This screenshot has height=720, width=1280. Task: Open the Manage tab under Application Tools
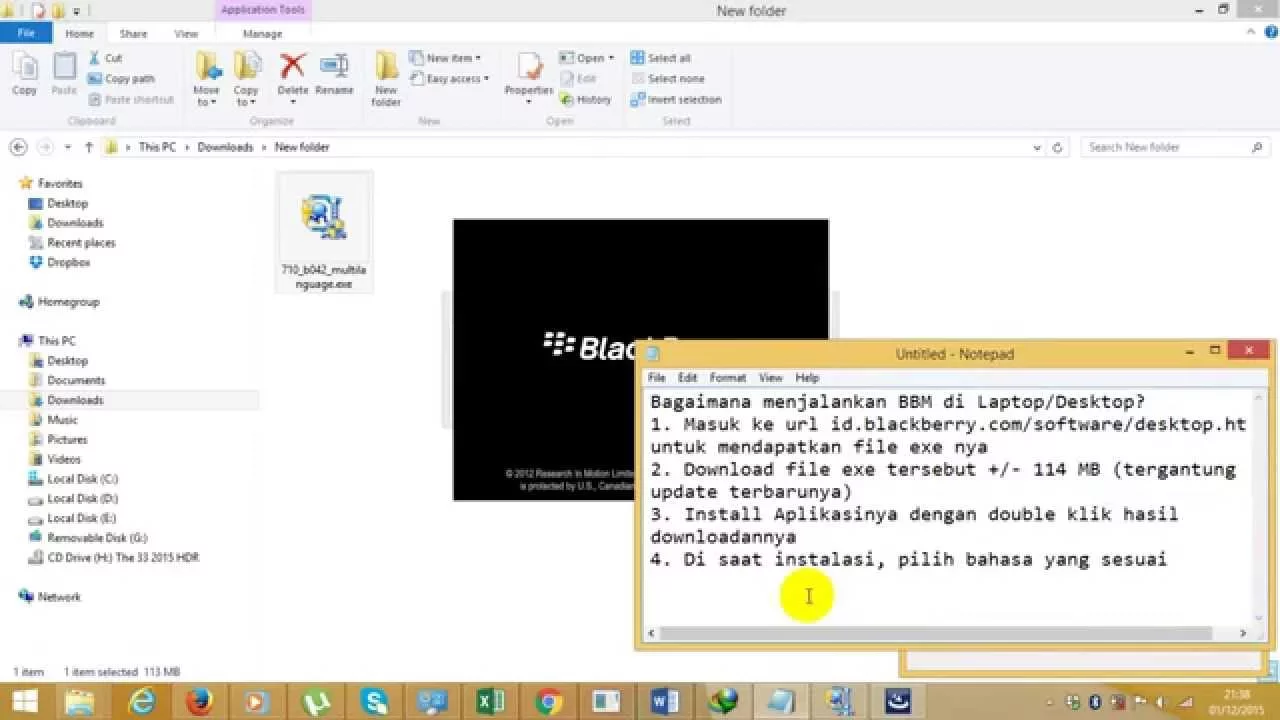pos(262,33)
